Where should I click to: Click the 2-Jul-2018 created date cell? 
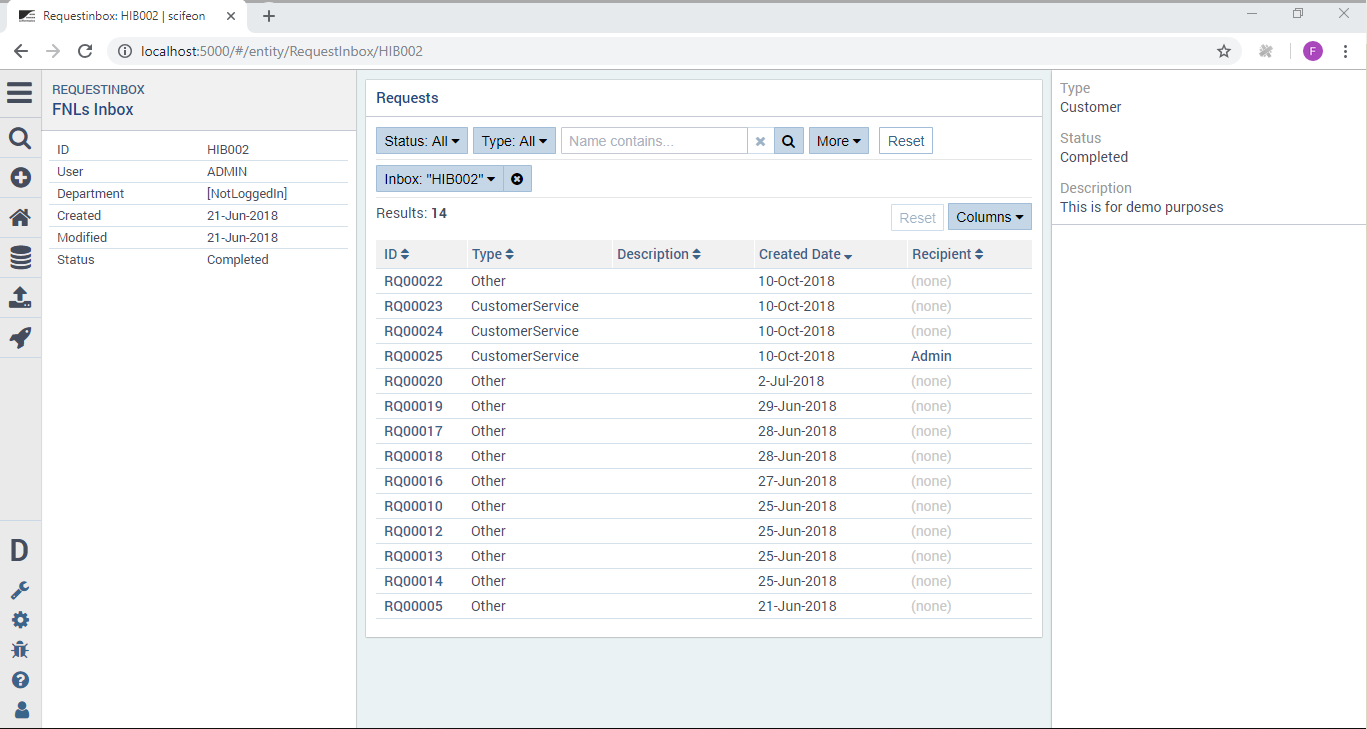click(x=793, y=381)
